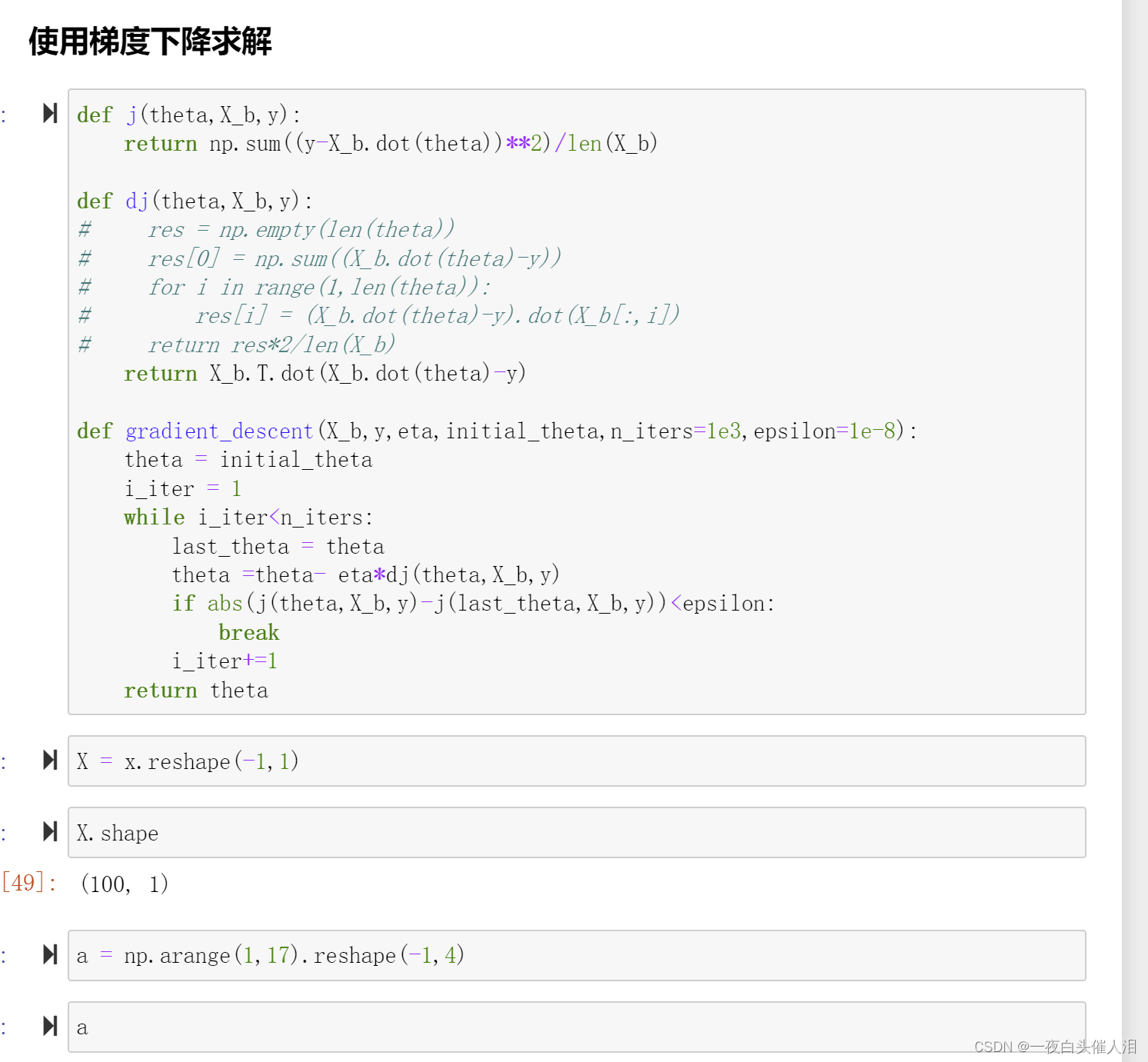Click the commented 'return res*2/len(X_b)' line
The width and height of the screenshot is (1148, 1062).
(x=237, y=345)
